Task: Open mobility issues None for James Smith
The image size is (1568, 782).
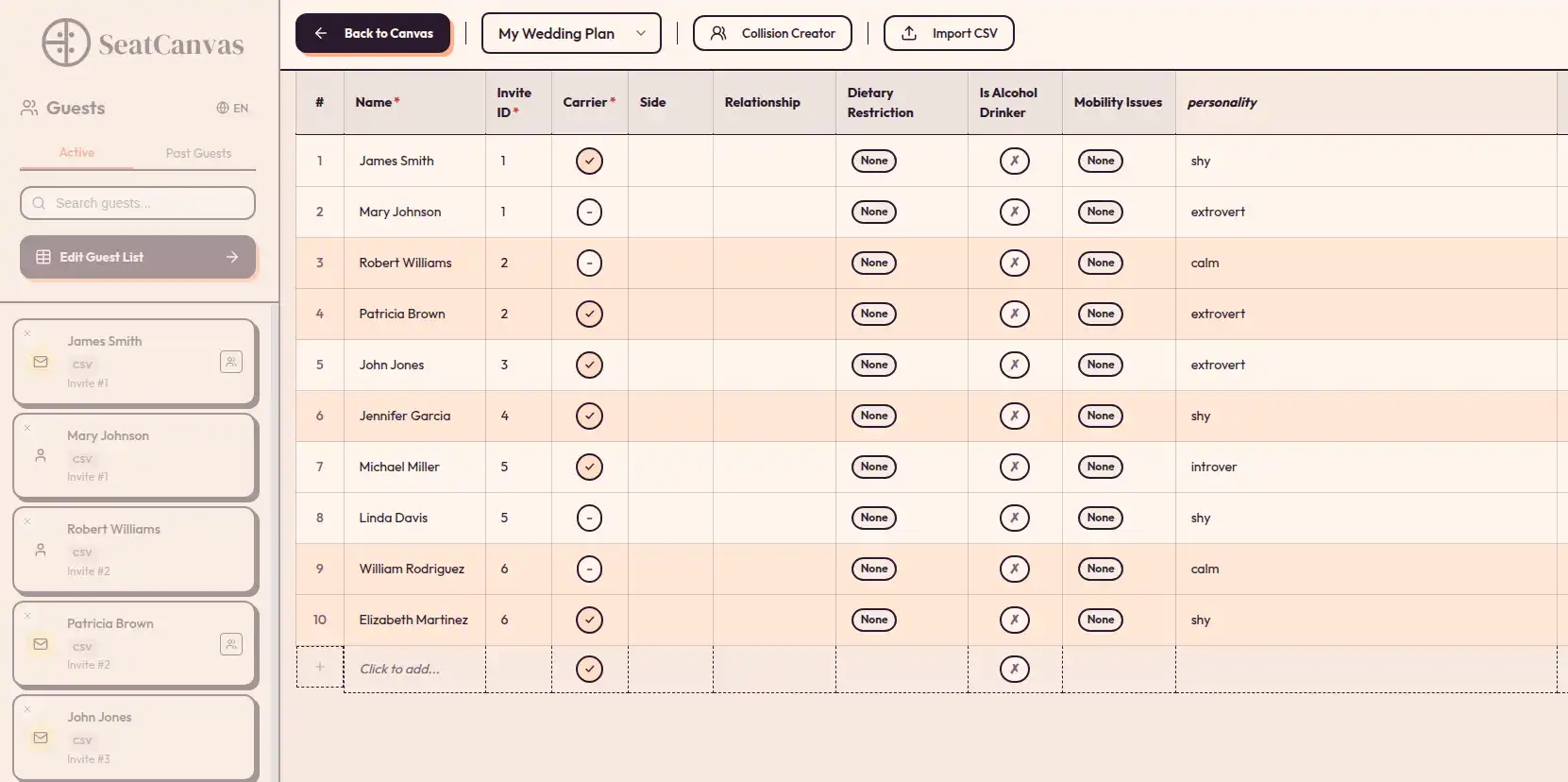Action: (x=1101, y=161)
